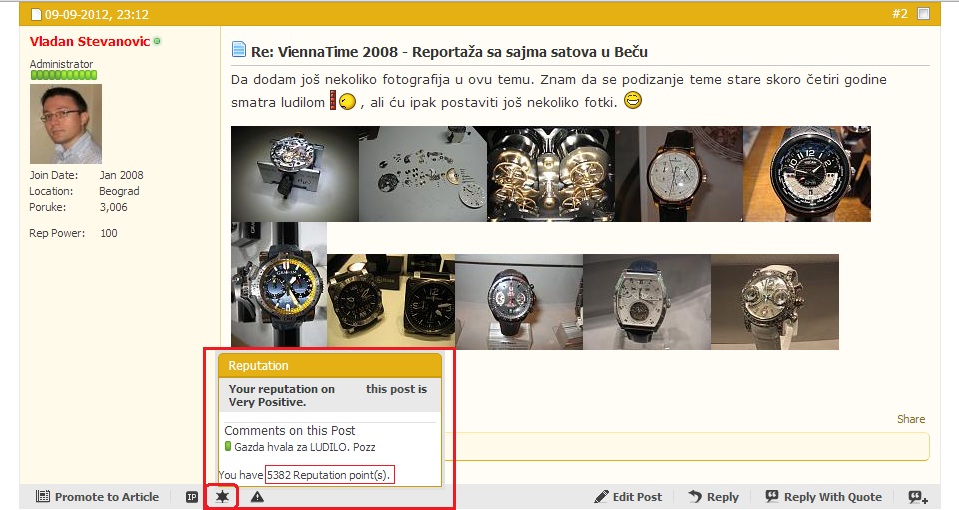
Task: Tick the checkbox next to post #2
Action: point(923,14)
